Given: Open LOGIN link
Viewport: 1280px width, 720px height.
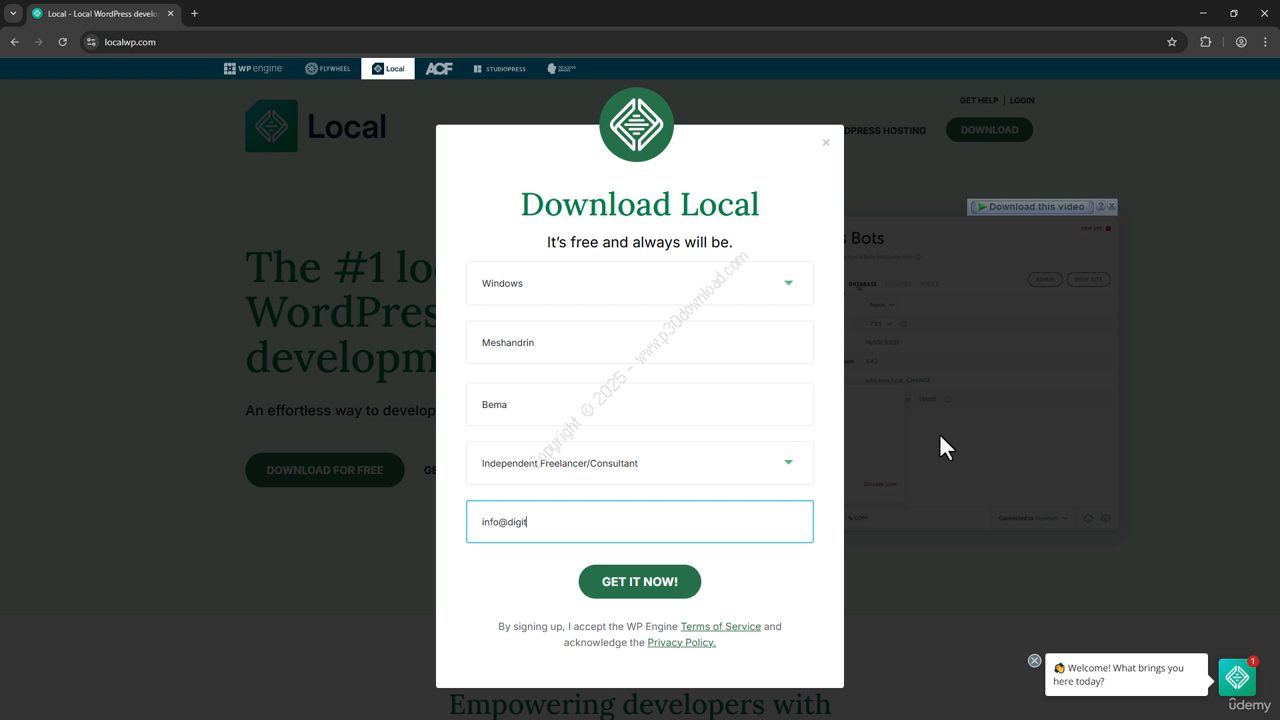Looking at the screenshot, I should coord(1022,100).
